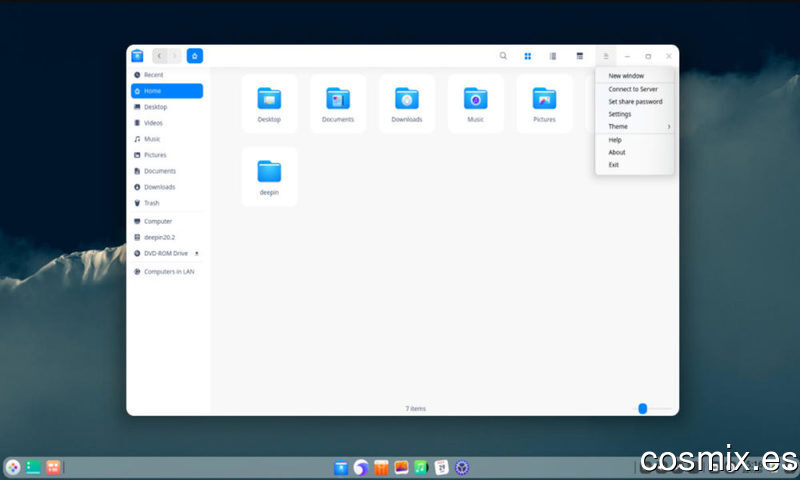Toggle the main menu button
The width and height of the screenshot is (800, 480).
coord(606,56)
